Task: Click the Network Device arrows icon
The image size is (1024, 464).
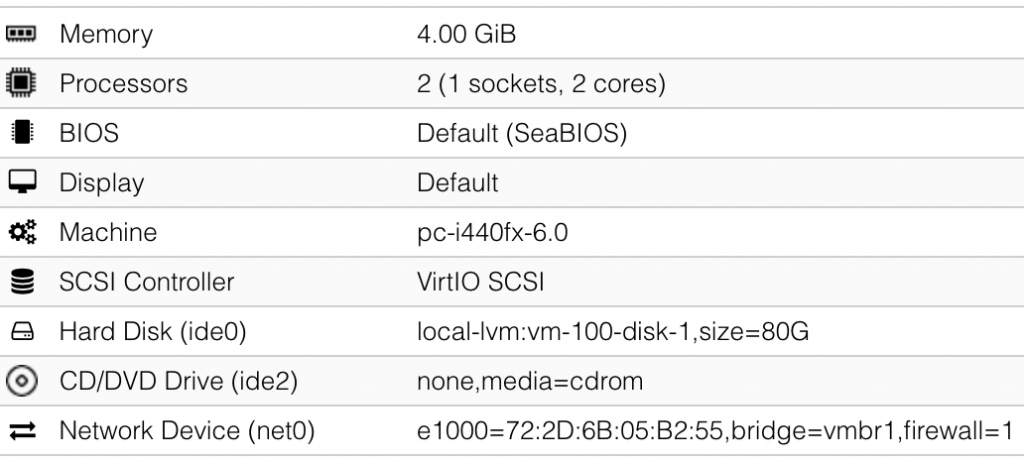Action: point(23,431)
